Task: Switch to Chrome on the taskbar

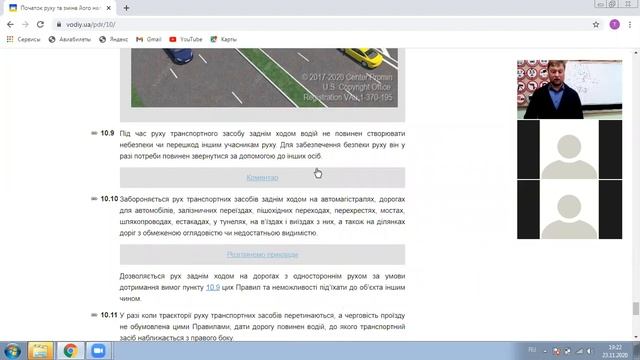Action: [70, 351]
